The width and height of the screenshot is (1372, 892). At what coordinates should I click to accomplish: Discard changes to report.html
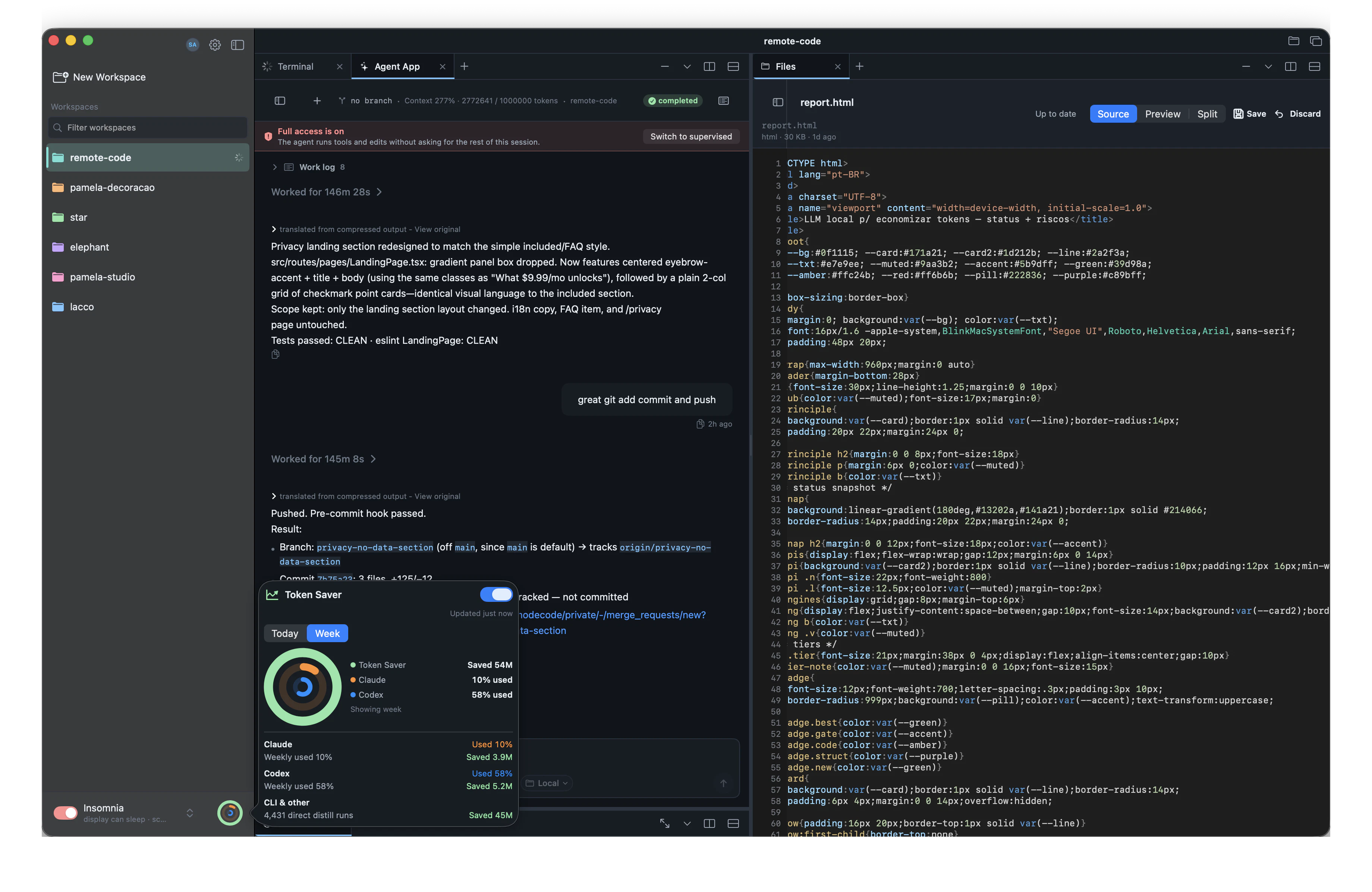[1297, 114]
